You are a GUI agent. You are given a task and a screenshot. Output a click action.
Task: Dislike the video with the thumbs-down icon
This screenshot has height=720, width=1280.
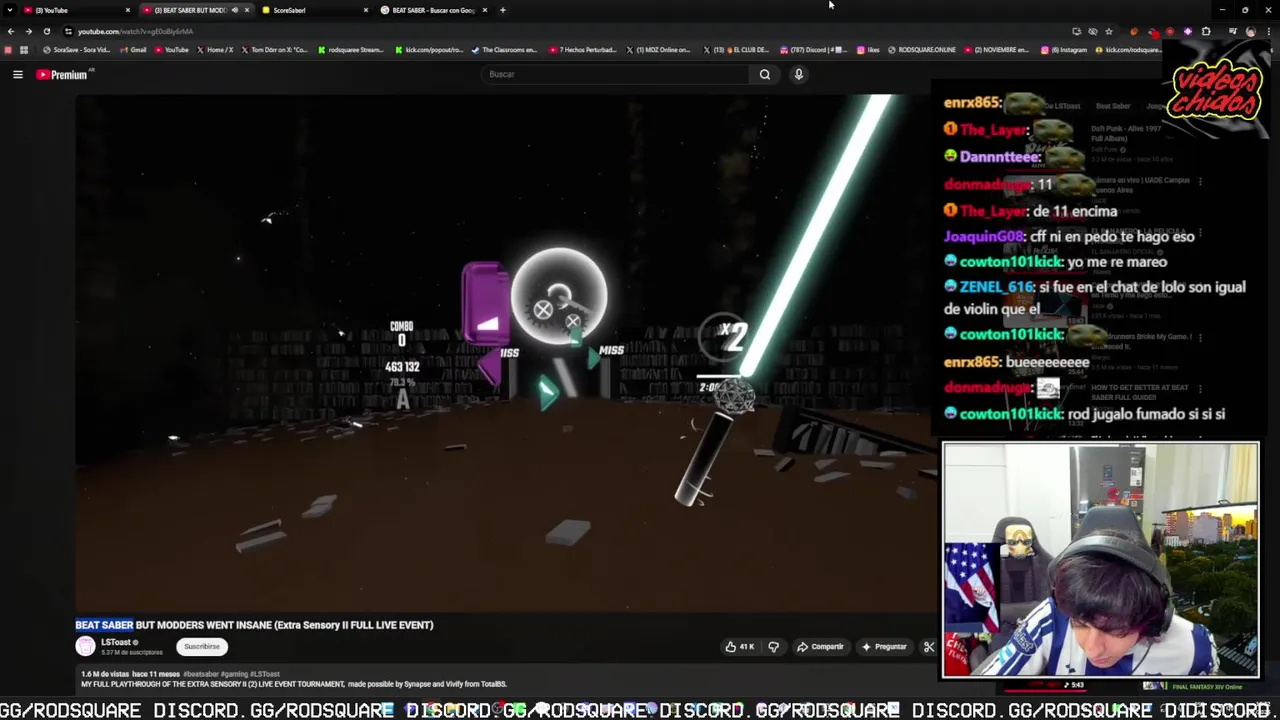point(773,647)
